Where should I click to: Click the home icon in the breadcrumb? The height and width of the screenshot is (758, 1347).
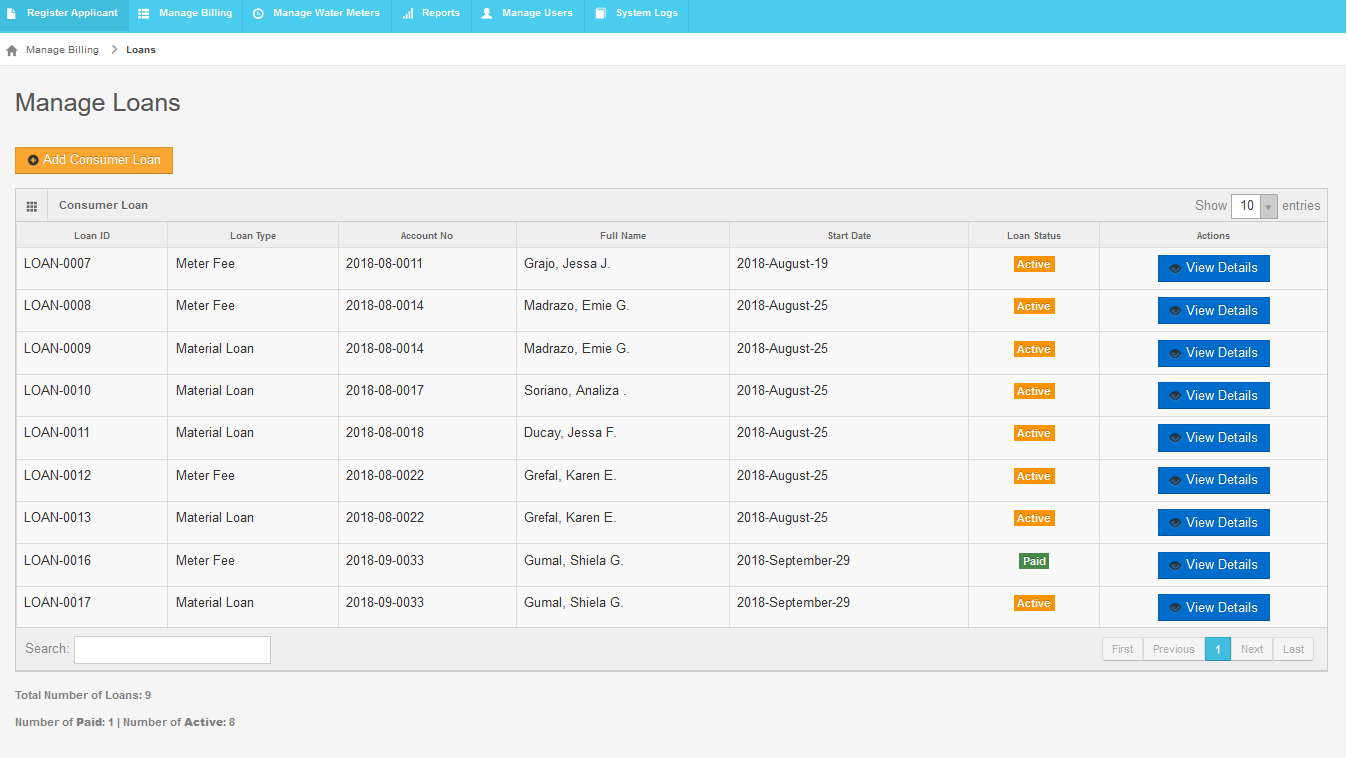point(12,50)
